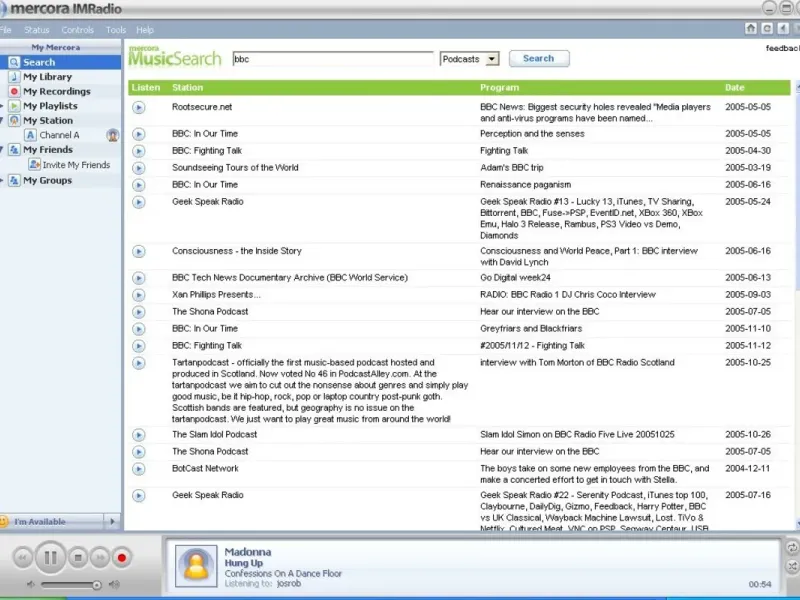Play the Rootsecure.net podcast row
This screenshot has width=800, height=600.
[x=139, y=107]
